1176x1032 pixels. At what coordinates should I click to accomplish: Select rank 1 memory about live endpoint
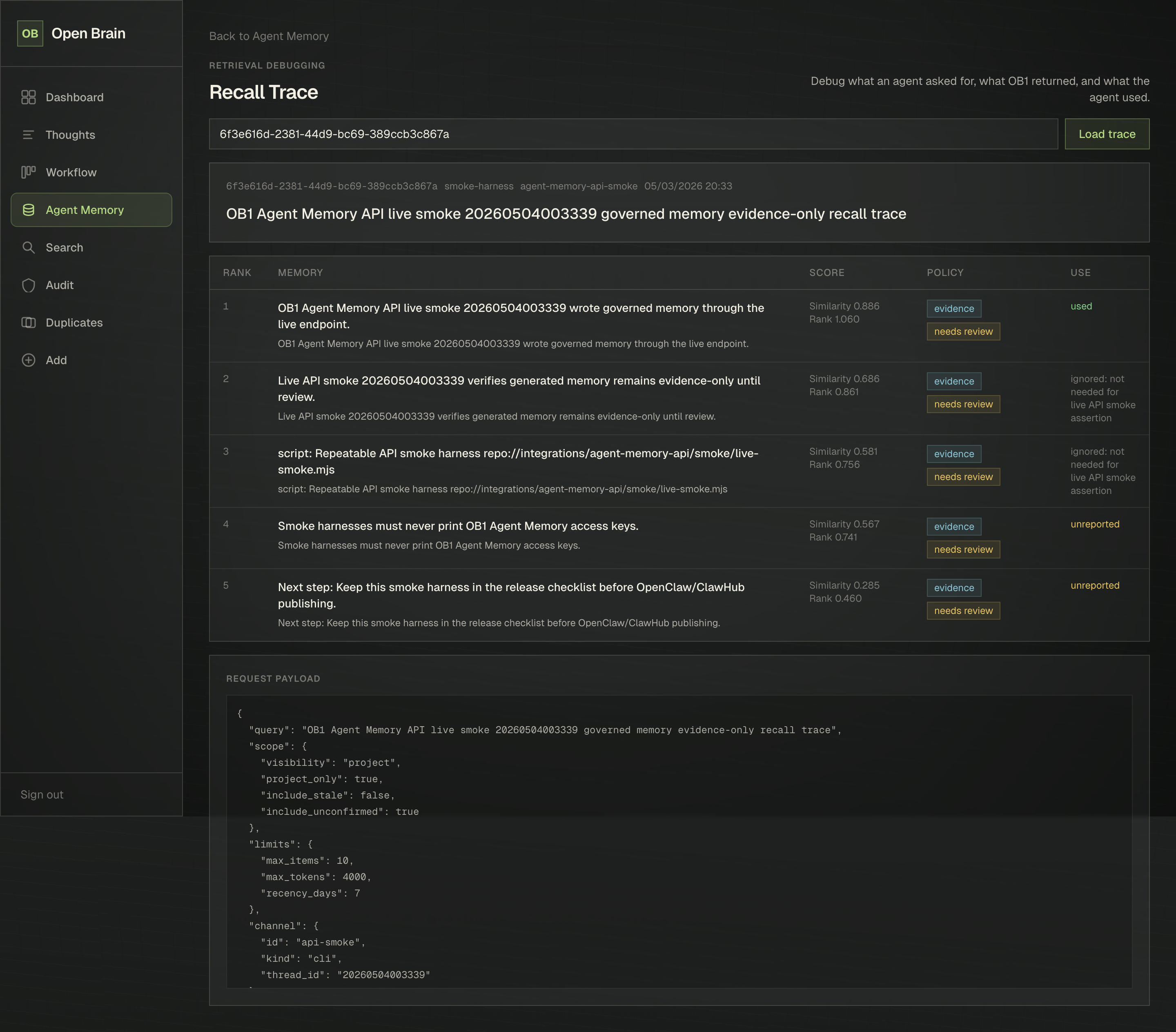point(521,316)
